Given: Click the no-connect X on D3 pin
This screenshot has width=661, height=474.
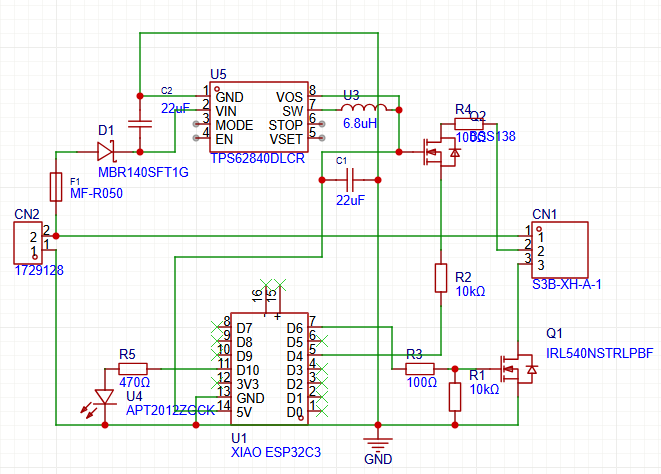Looking at the screenshot, I should [322, 369].
